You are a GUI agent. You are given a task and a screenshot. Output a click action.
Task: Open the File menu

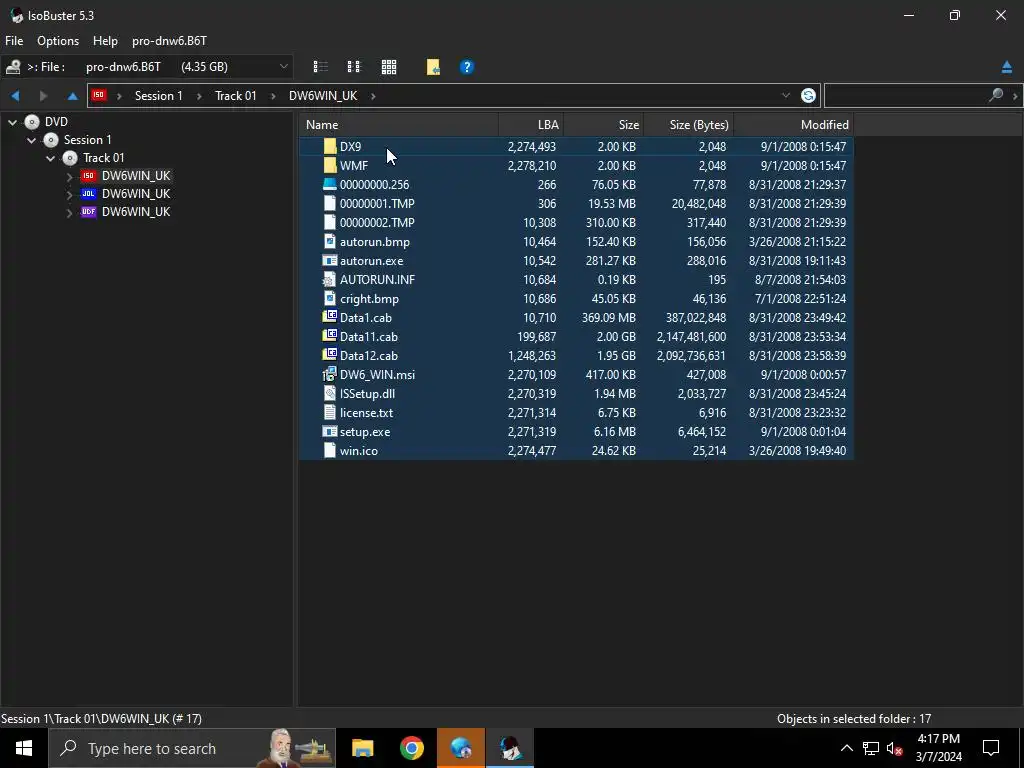[x=14, y=40]
